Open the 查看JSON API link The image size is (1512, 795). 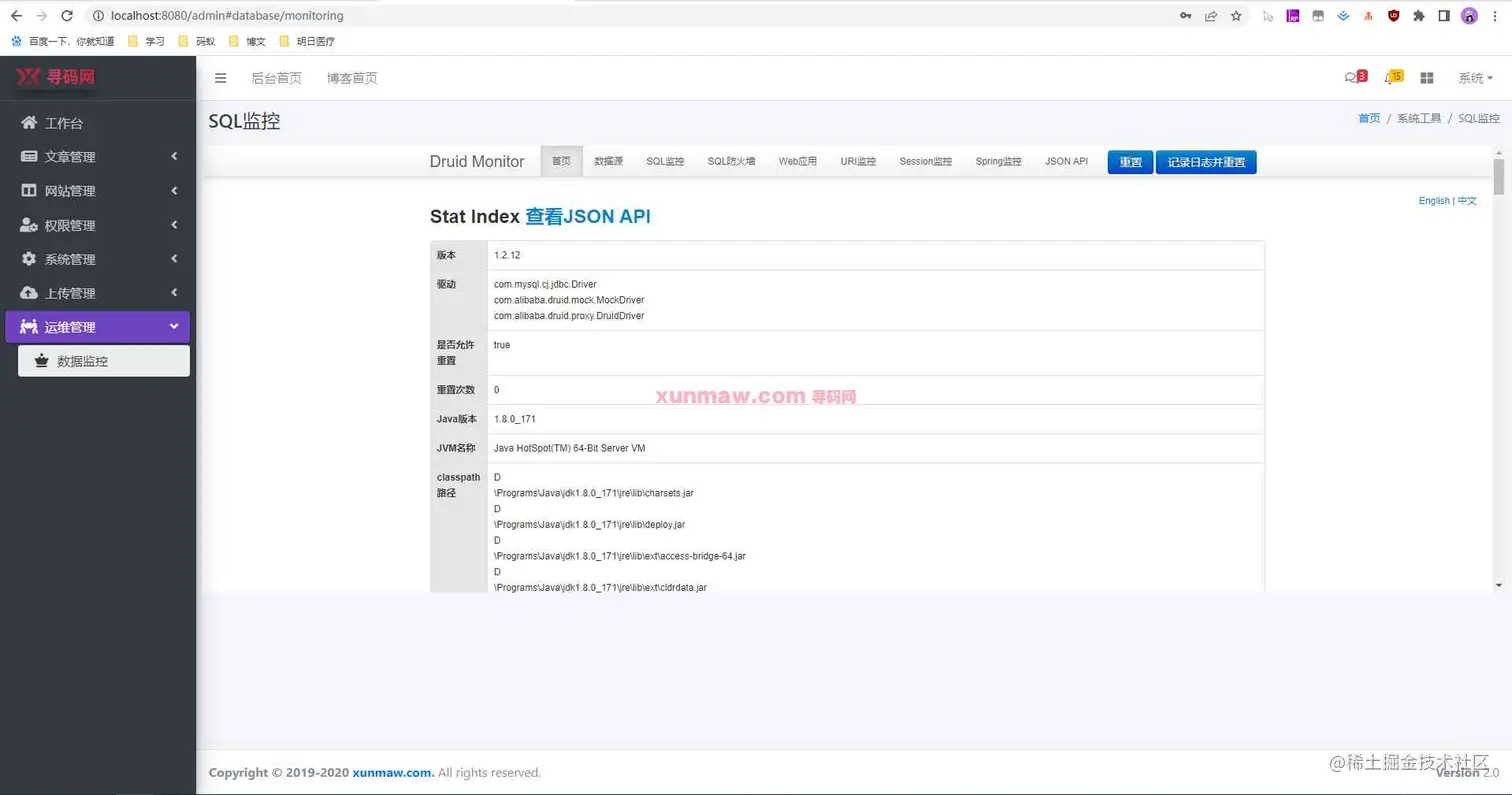point(588,216)
